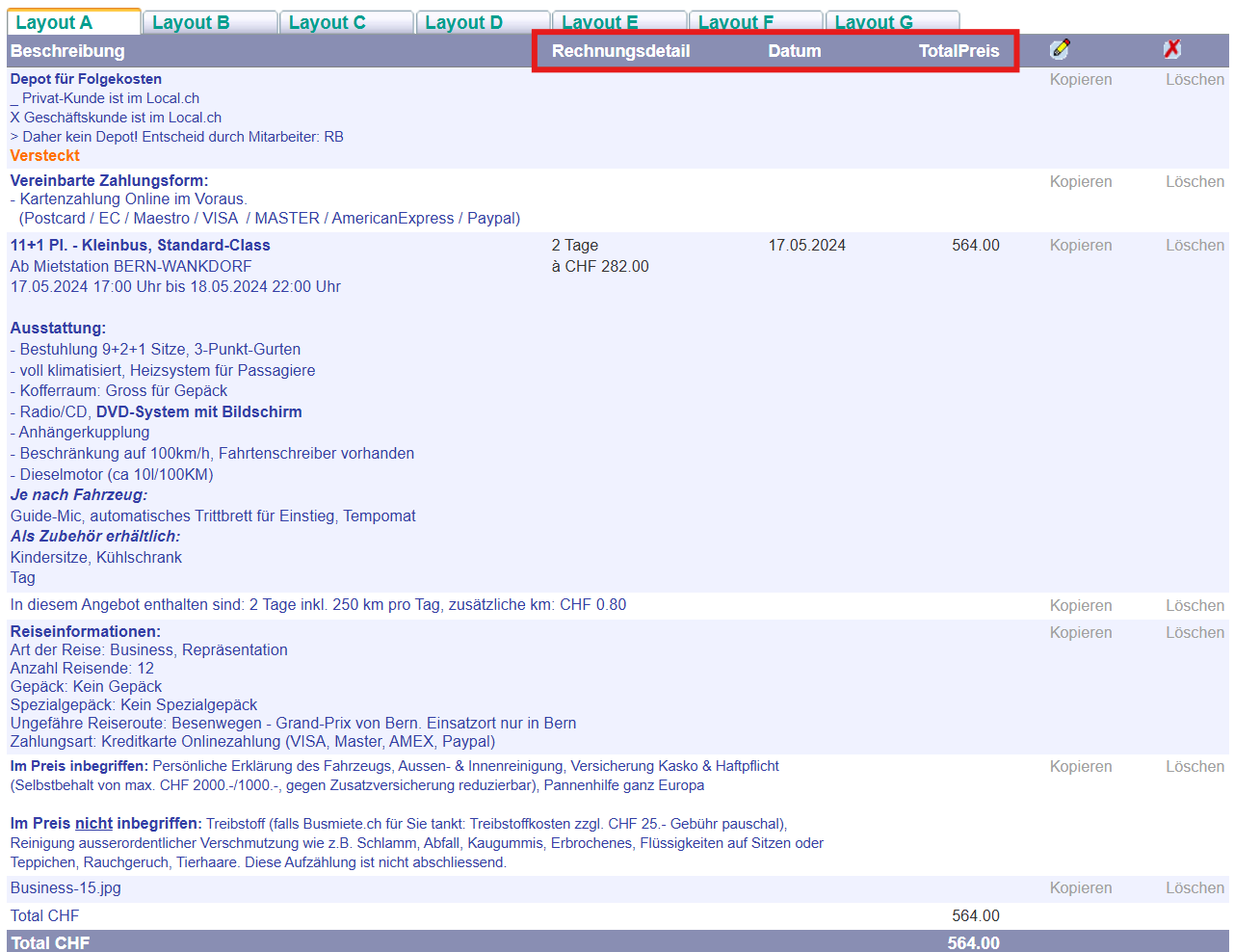This screenshot has width=1234, height=952.
Task: Switch to the Layout F tab
Action: 757,22
